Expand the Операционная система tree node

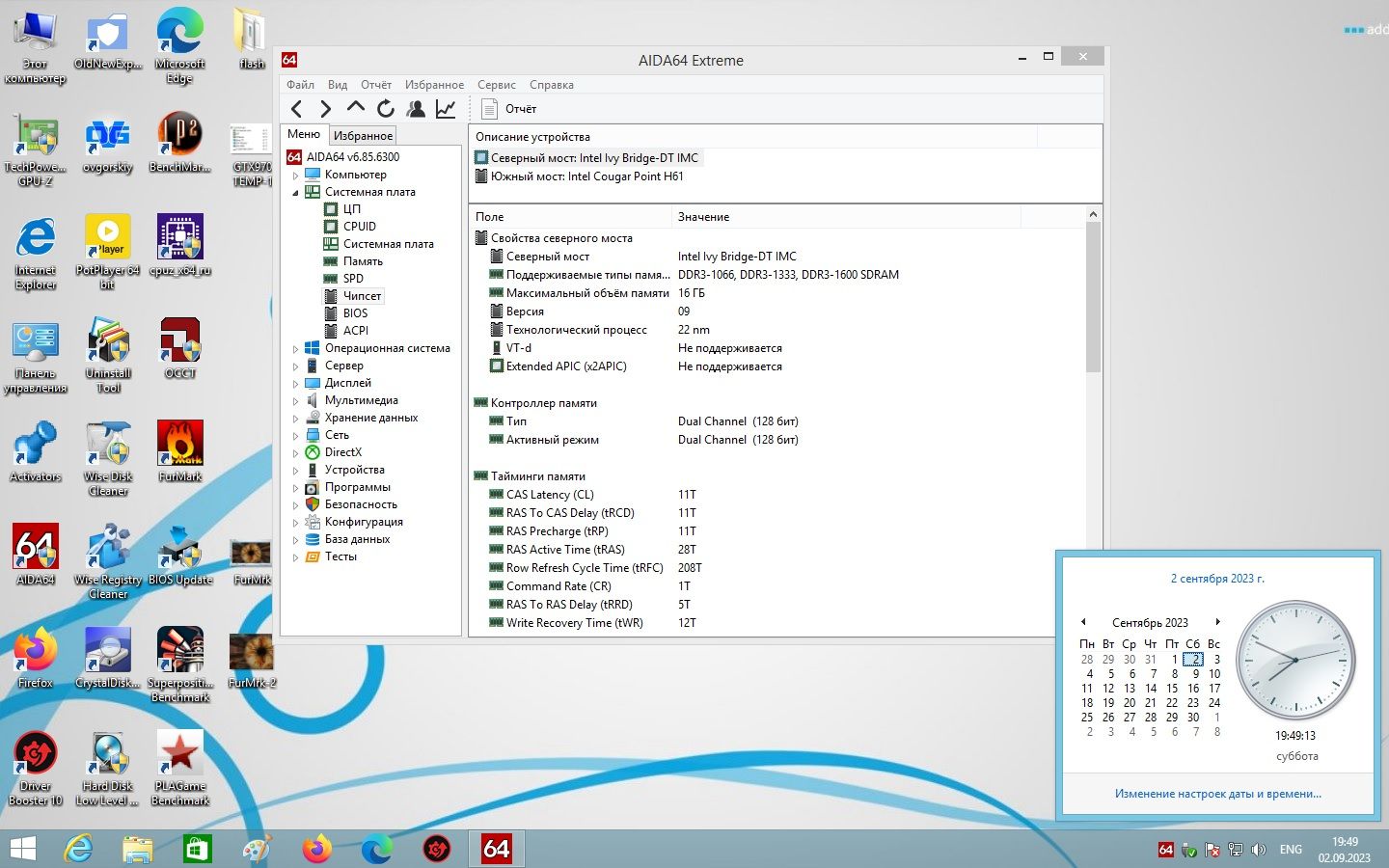tap(296, 348)
